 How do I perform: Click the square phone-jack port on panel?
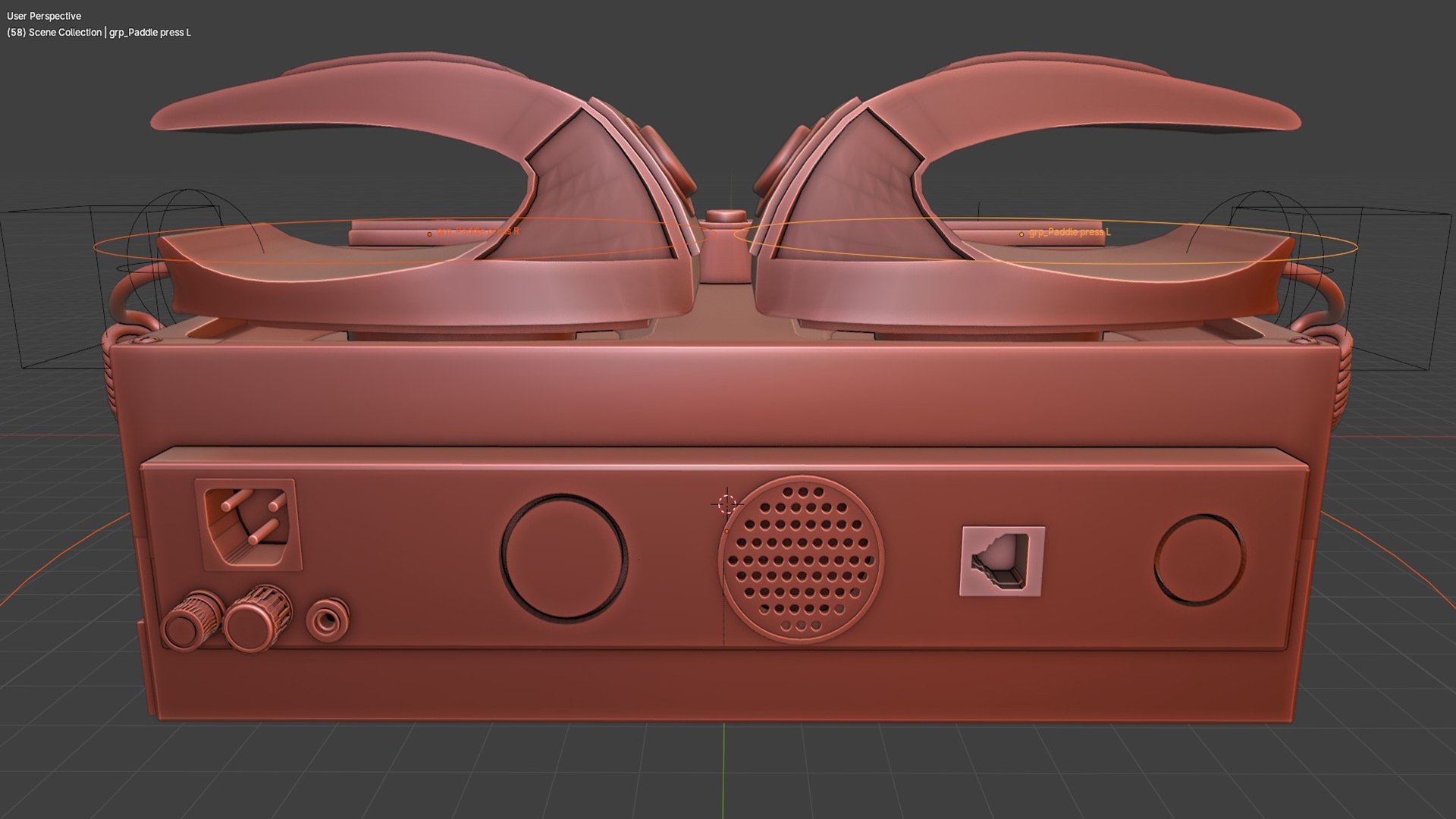[x=1003, y=562]
